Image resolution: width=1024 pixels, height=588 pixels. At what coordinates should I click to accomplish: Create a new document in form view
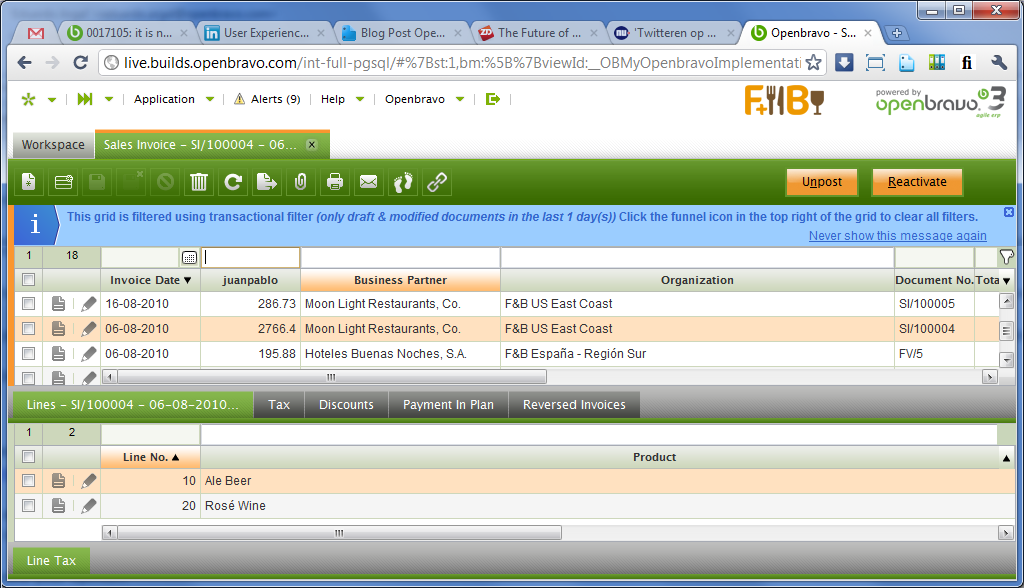[29, 182]
